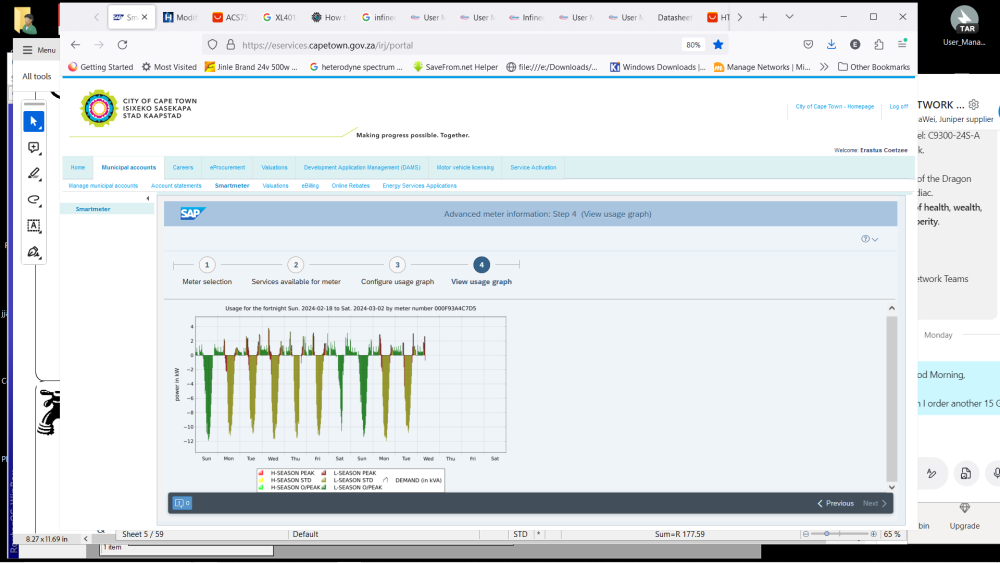Screen dimensions: 1000x563
Task: Open the Firefox downloads panel
Action: point(831,44)
